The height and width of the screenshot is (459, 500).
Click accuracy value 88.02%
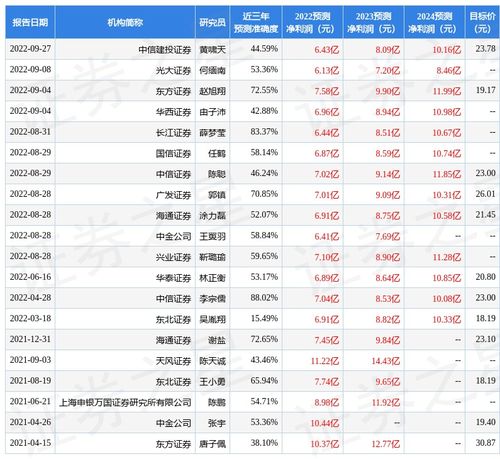point(264,298)
